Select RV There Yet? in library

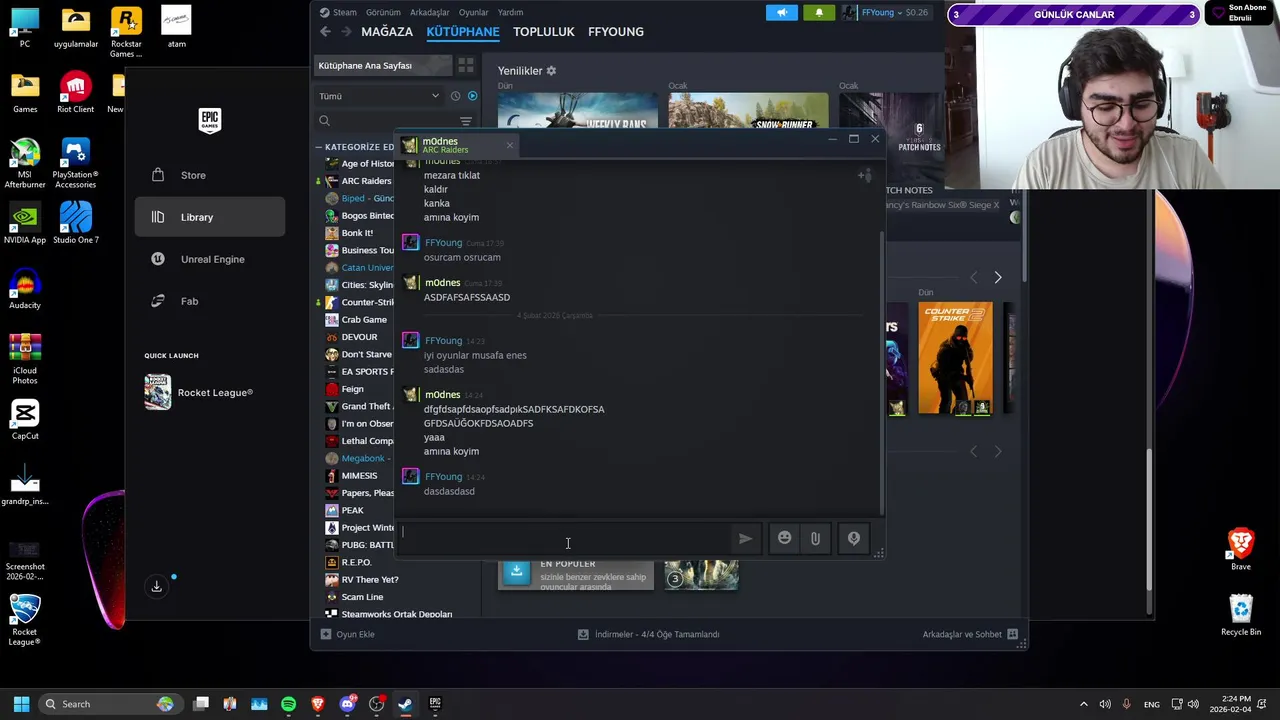369,580
